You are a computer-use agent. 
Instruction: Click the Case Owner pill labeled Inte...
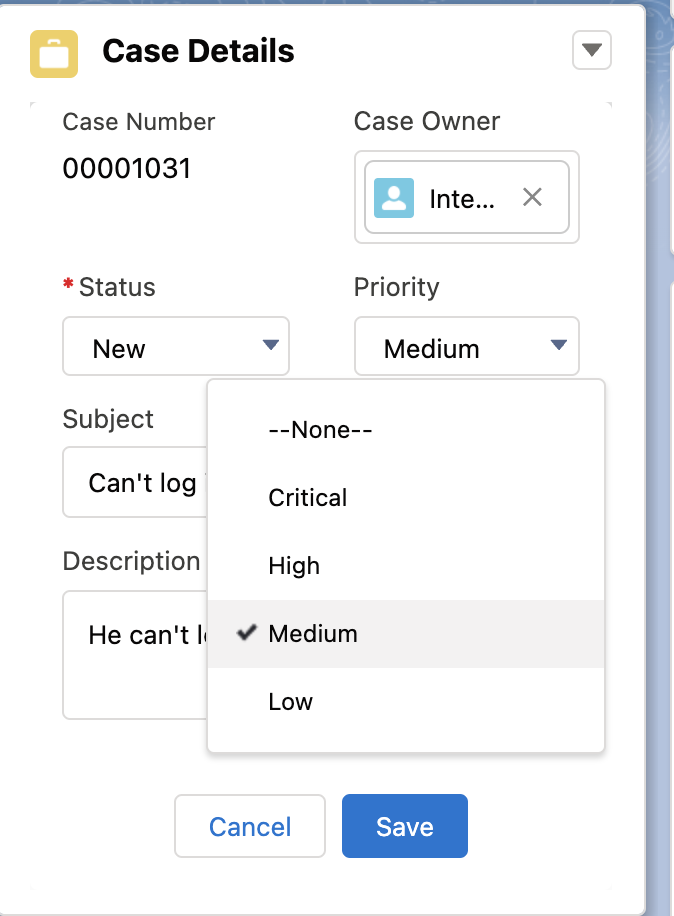pyautogui.click(x=460, y=197)
